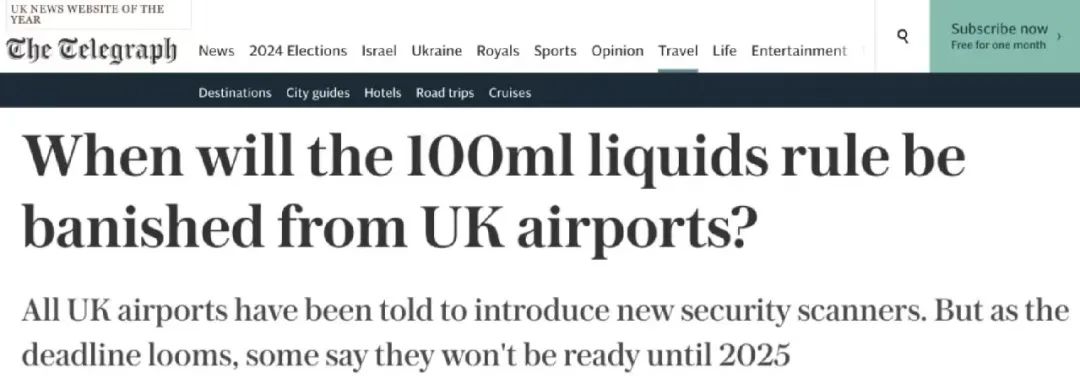Image resolution: width=1080 pixels, height=384 pixels.
Task: Select Royals in the navigation bar
Action: click(x=498, y=51)
